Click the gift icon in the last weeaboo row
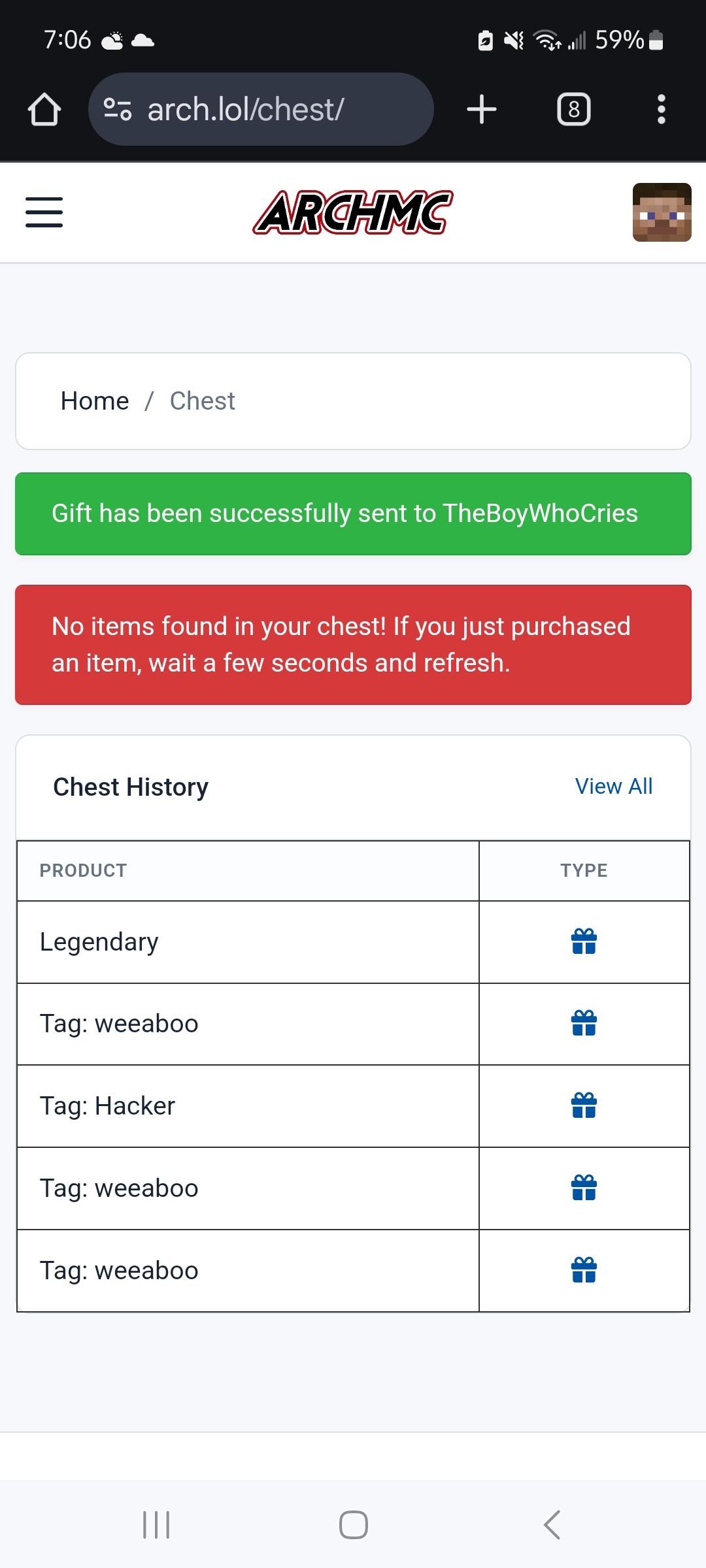This screenshot has width=706, height=1568. click(x=584, y=1270)
